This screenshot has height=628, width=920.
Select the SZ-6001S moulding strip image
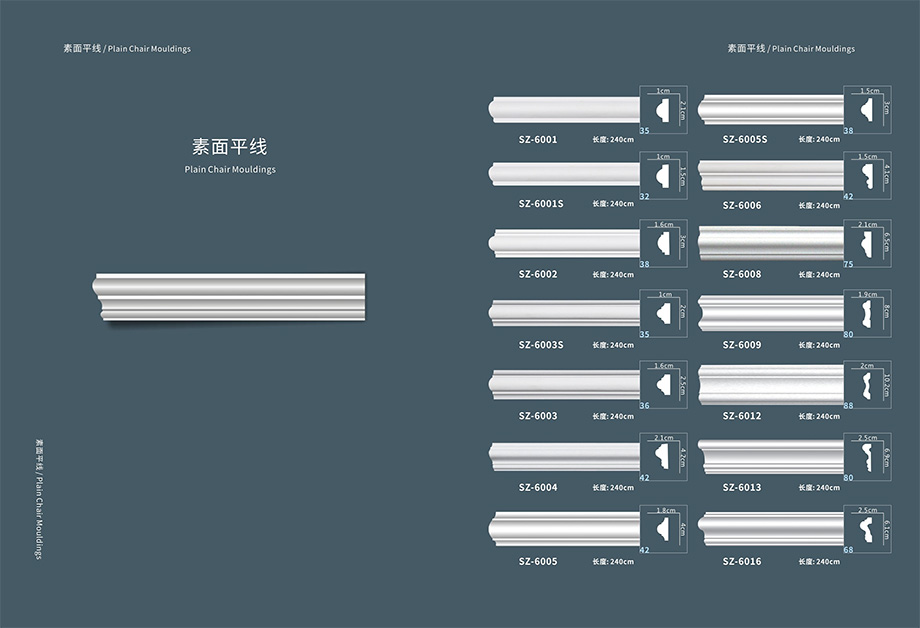564,174
